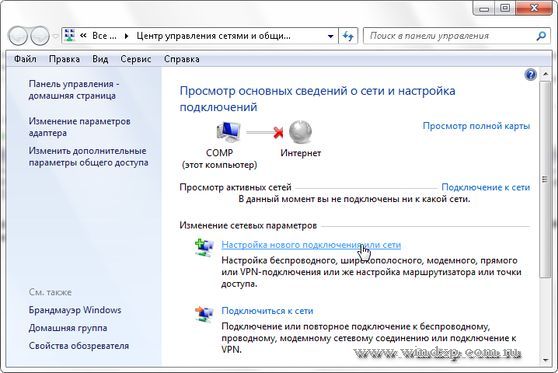
Task: Click breadcrumb Центр управления сетями segment
Action: (214, 36)
